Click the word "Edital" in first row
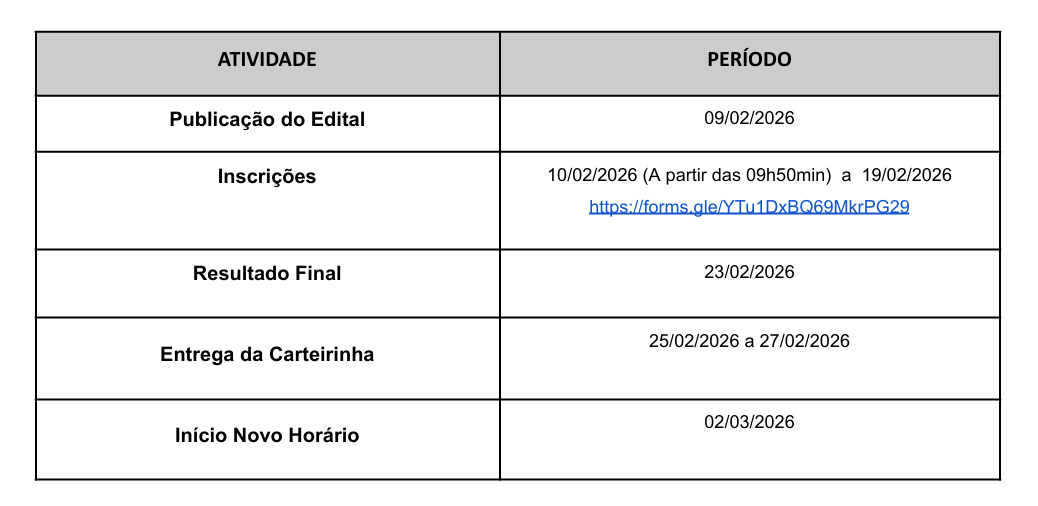 tap(336, 120)
